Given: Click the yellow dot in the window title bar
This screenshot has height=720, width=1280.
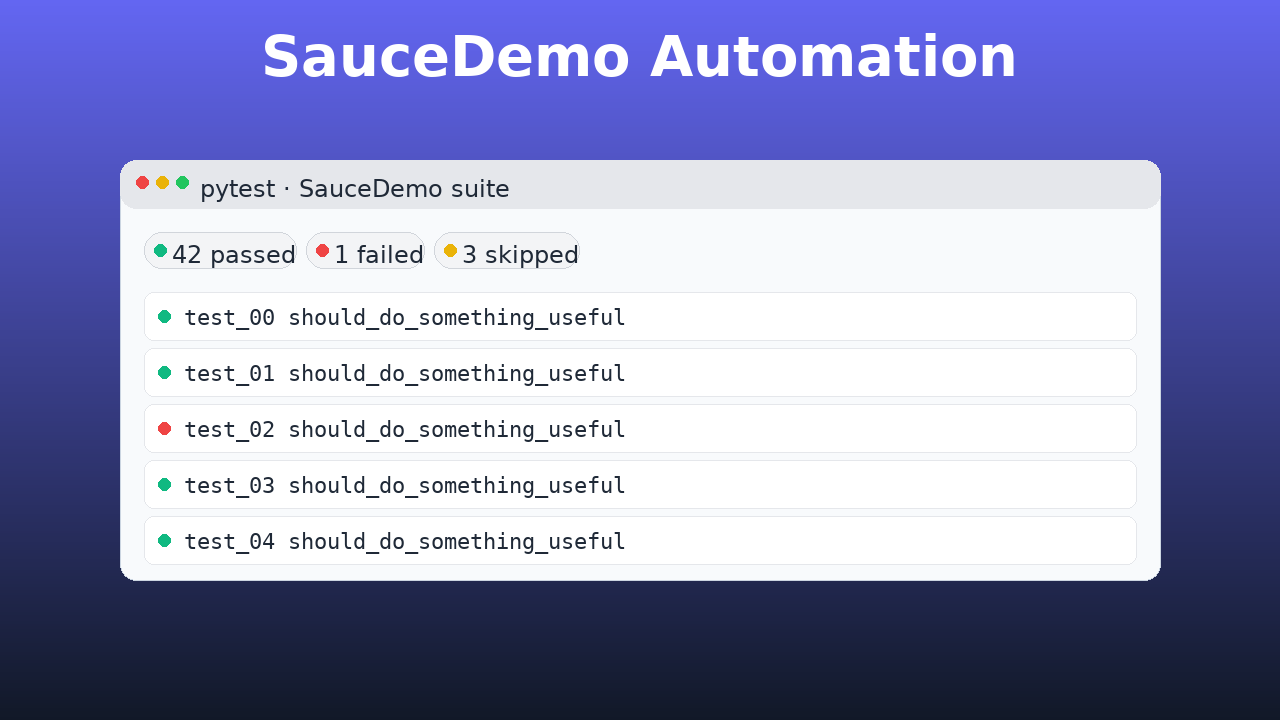Looking at the screenshot, I should click(162, 182).
